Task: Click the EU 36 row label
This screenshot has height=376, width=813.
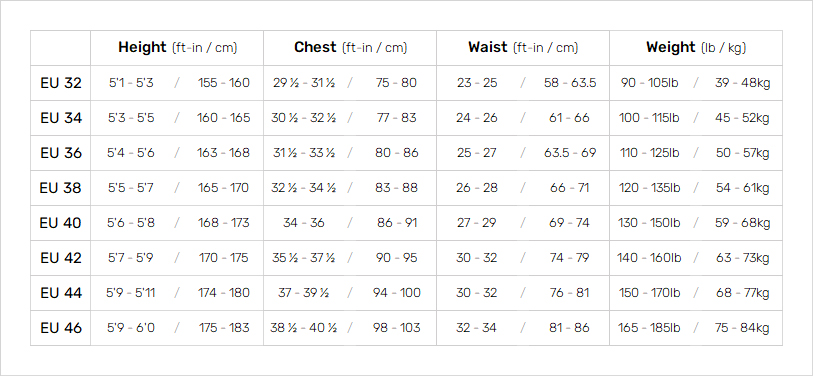Action: click(61, 154)
